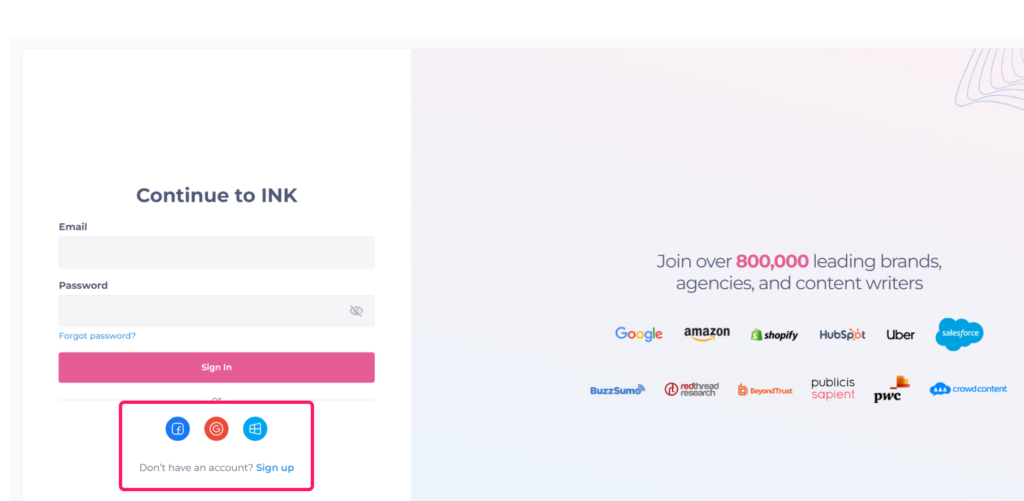Open the Forgot password link
1024x501 pixels.
97,336
